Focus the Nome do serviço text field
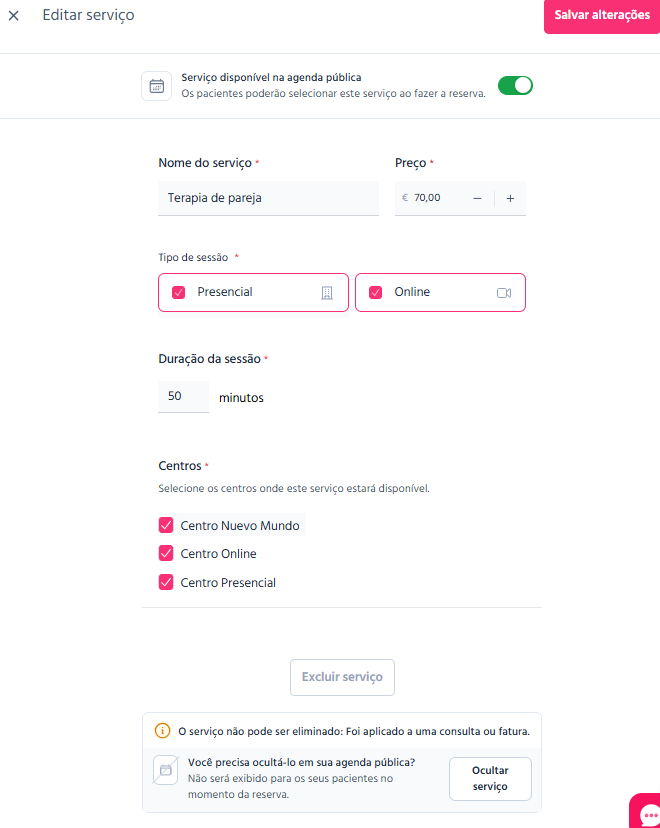This screenshot has width=660, height=828. tap(268, 198)
